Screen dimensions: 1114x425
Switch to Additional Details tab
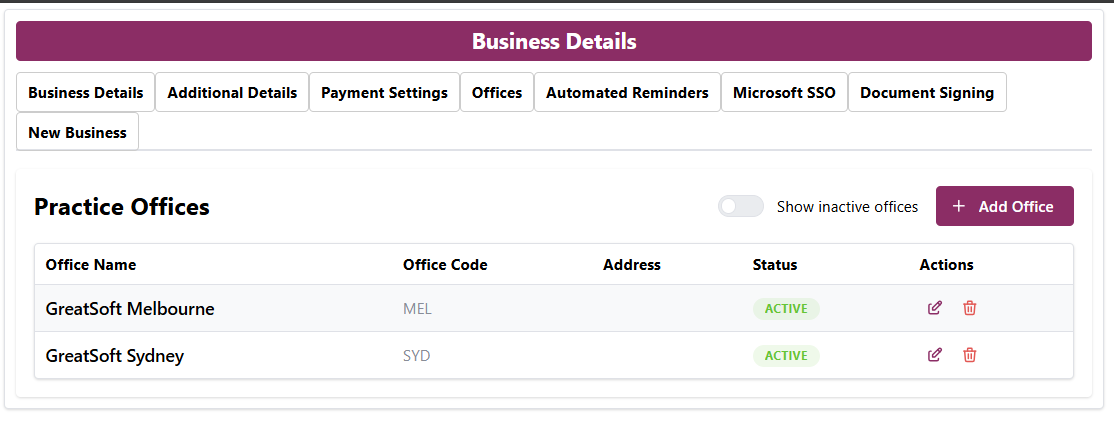point(232,92)
